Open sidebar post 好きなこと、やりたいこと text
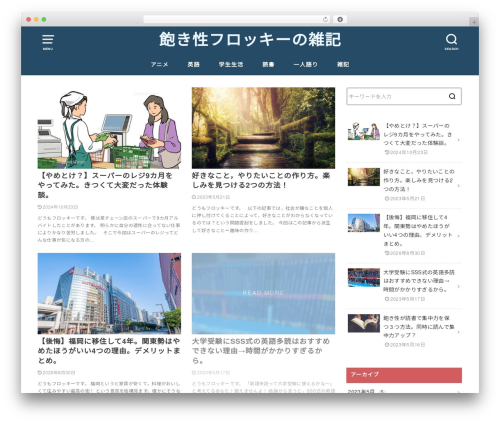Viewport: 500px width, 423px height. [419, 180]
